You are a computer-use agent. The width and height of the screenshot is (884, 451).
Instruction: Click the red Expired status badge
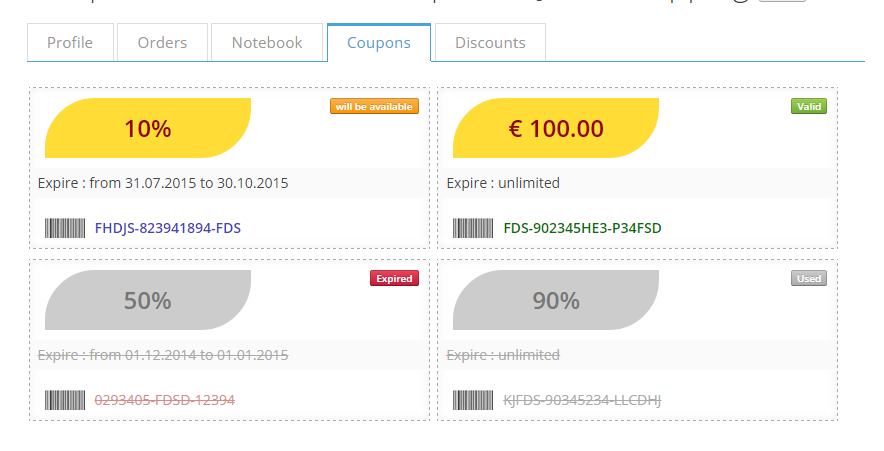tap(394, 278)
